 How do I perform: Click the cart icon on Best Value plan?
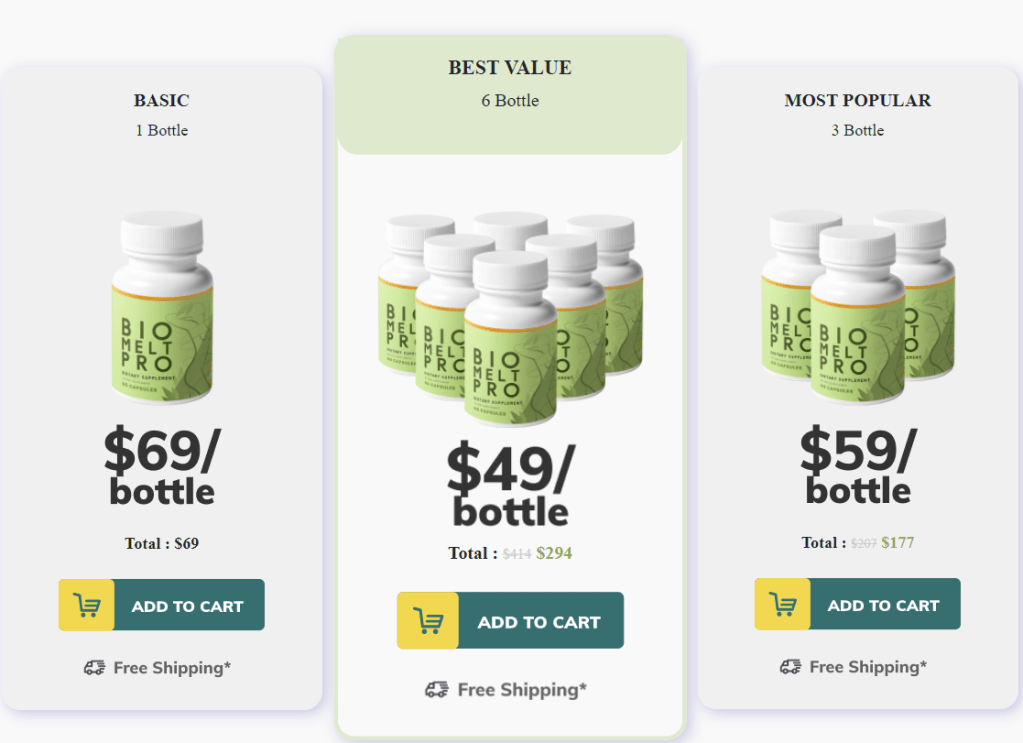click(x=428, y=621)
